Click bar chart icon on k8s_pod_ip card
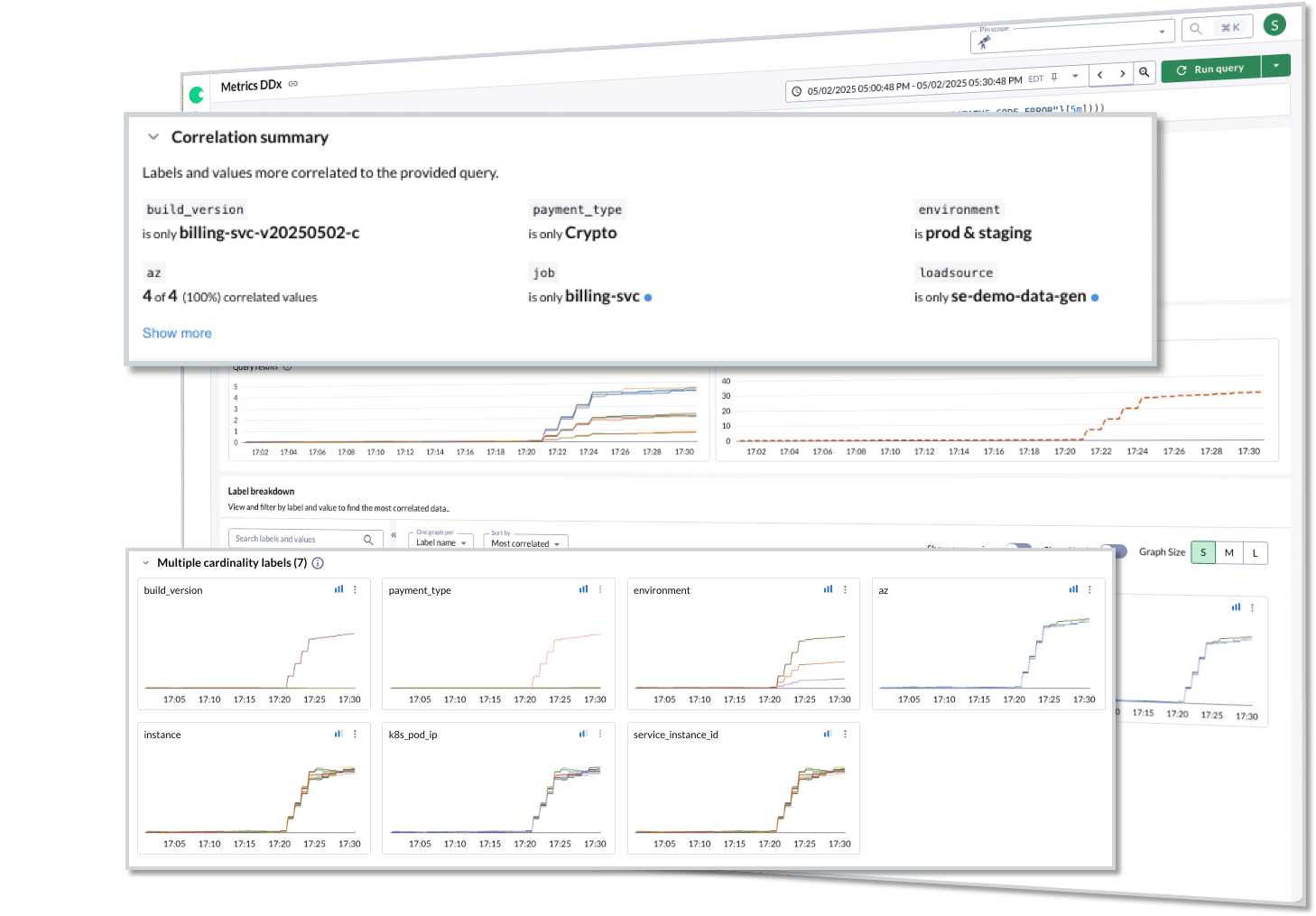1316x916 pixels. (x=583, y=734)
